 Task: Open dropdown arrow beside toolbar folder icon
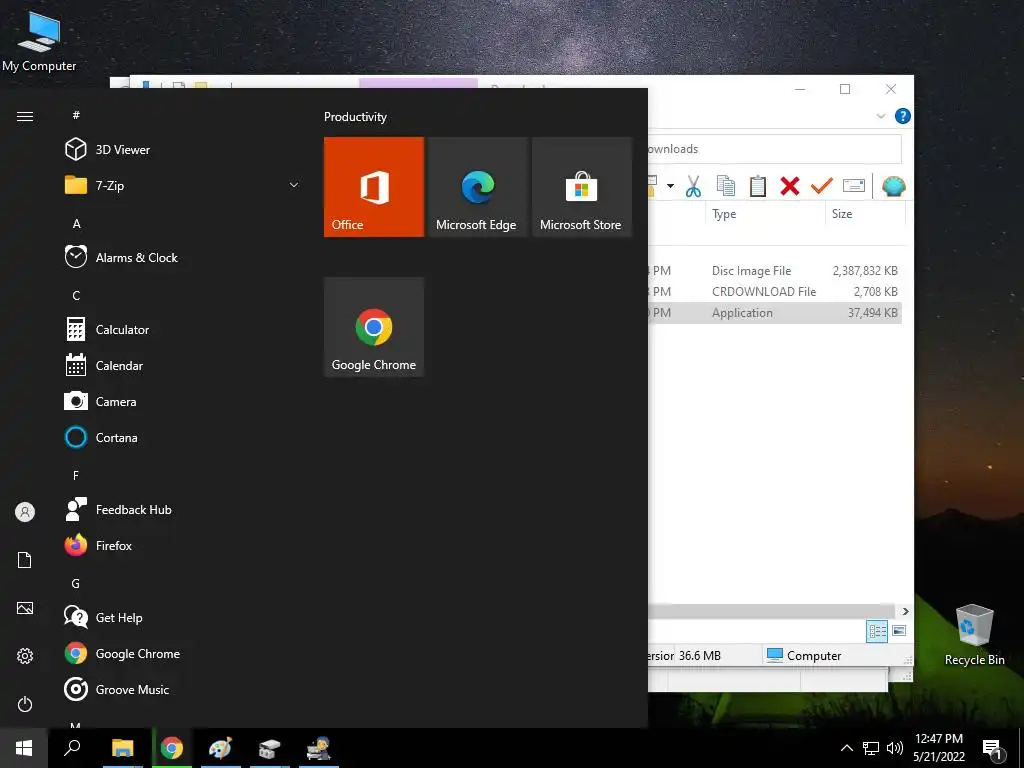point(670,186)
